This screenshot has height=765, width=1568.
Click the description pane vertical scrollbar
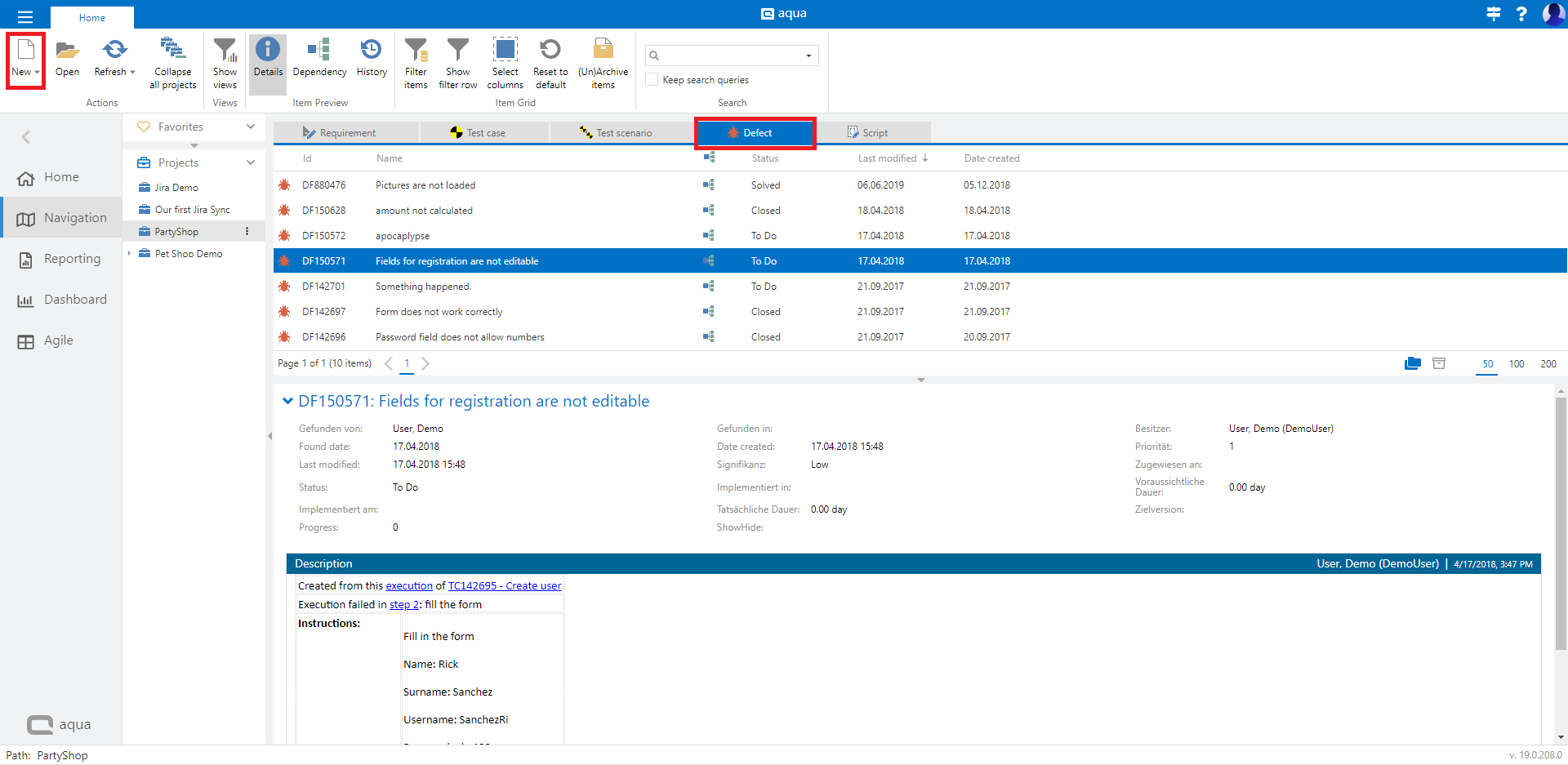1560,523
